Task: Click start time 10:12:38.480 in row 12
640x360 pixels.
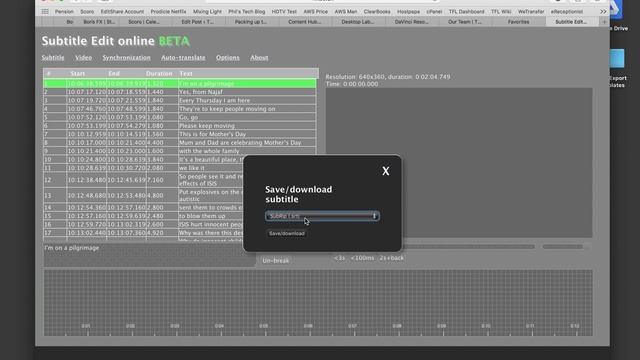Action: tap(87, 180)
